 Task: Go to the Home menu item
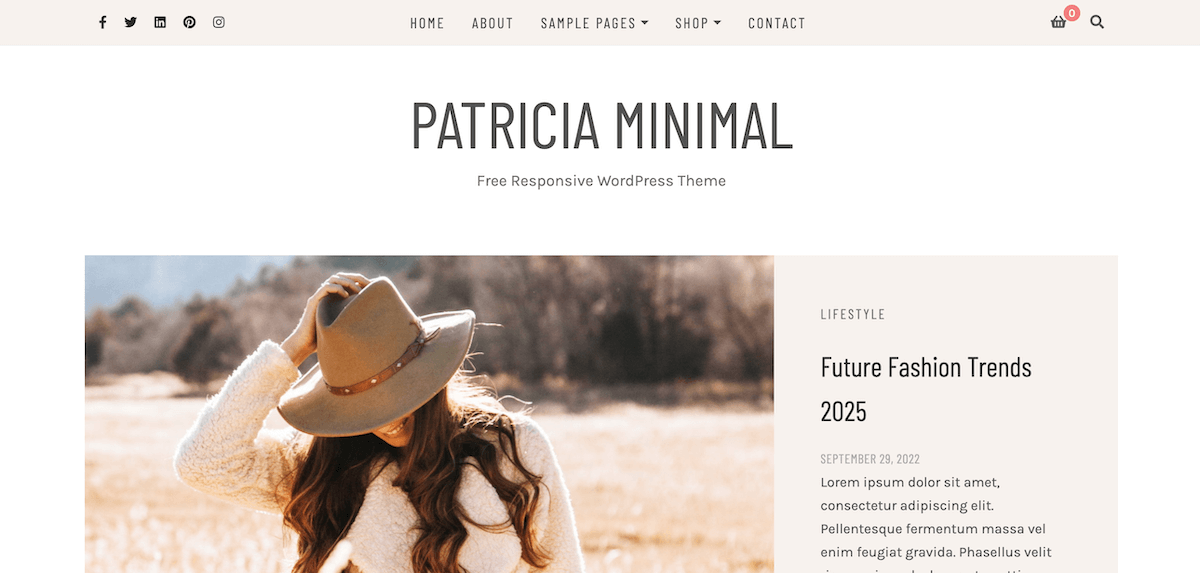[x=427, y=23]
